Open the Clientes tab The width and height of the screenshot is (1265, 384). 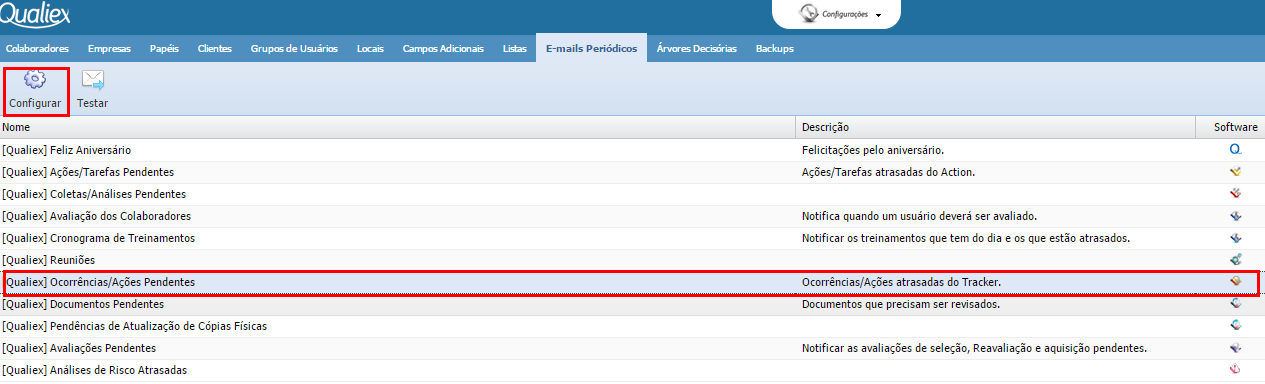click(x=215, y=48)
